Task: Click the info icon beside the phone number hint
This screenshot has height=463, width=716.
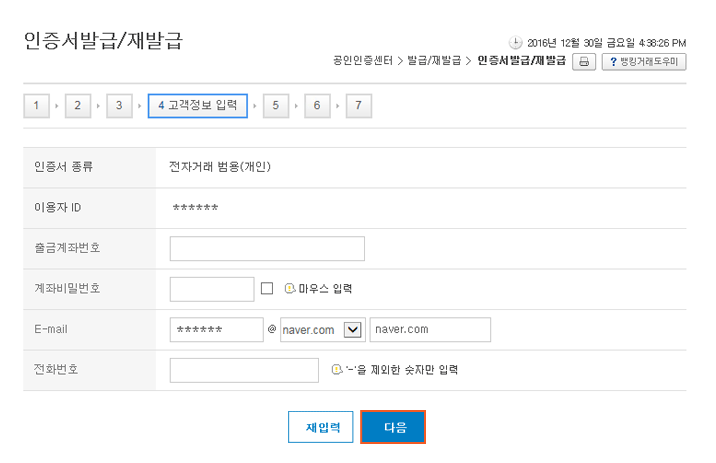Action: (337, 369)
